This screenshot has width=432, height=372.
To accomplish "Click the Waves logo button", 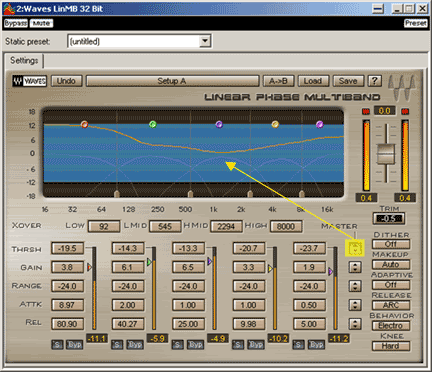I will (29, 81).
